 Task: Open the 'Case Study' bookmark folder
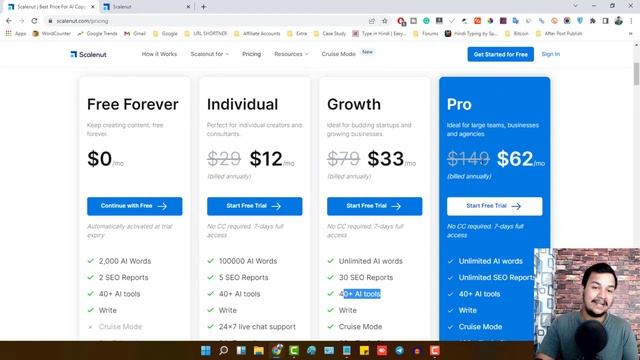point(330,33)
